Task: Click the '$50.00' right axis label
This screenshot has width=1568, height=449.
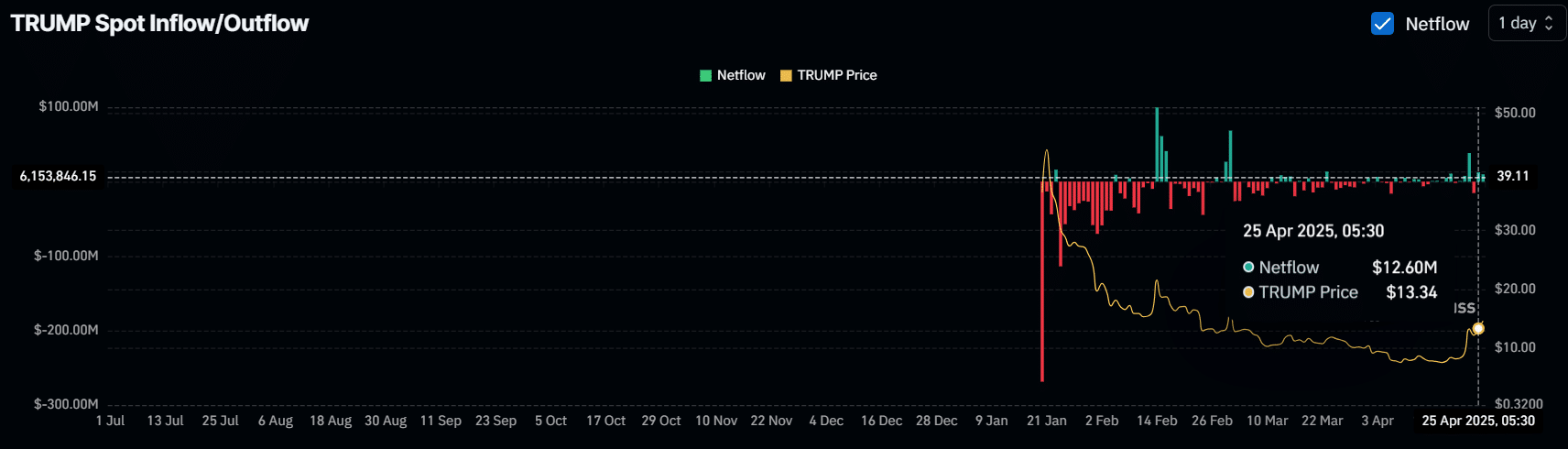Action: pos(1515,113)
